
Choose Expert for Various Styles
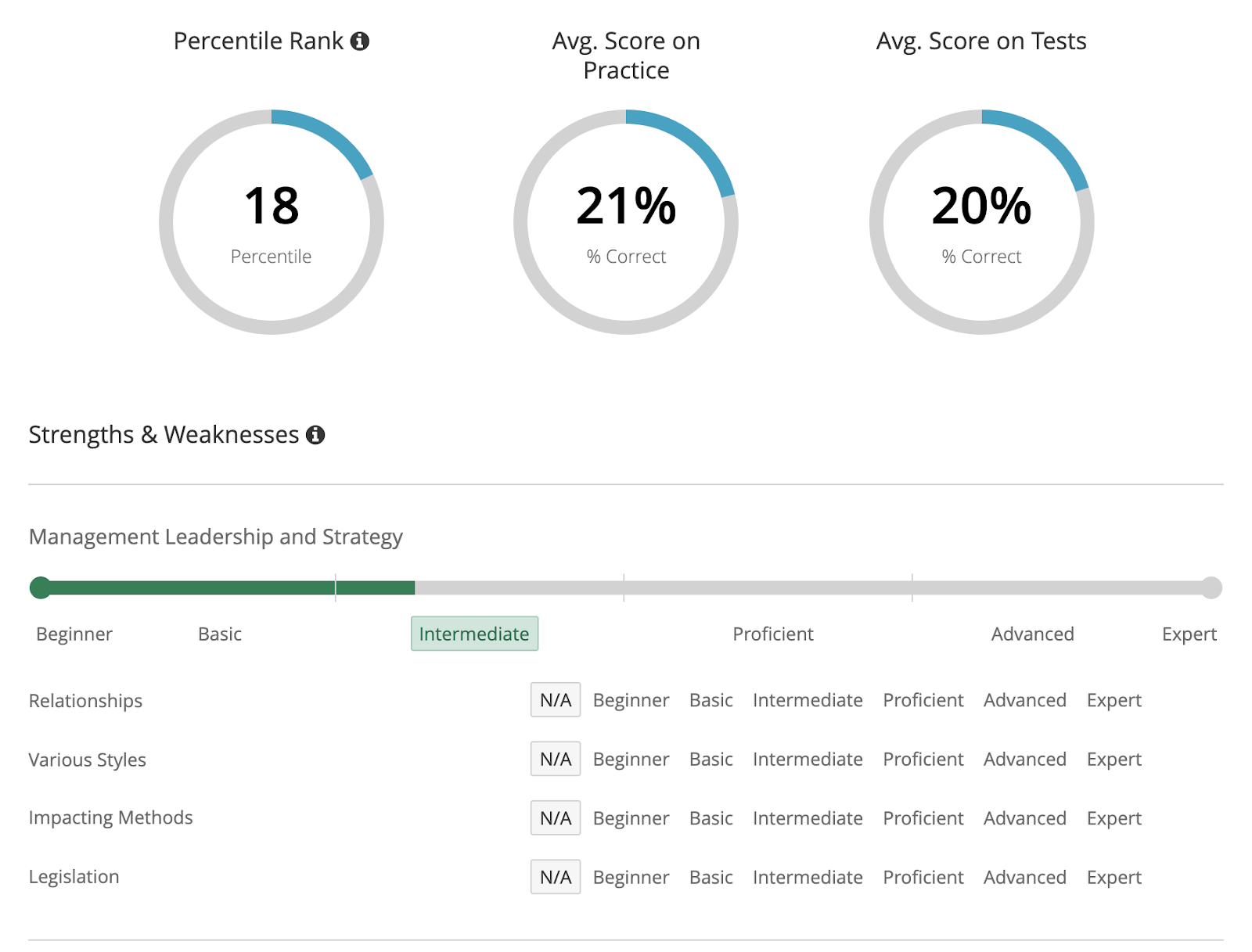click(x=1113, y=759)
